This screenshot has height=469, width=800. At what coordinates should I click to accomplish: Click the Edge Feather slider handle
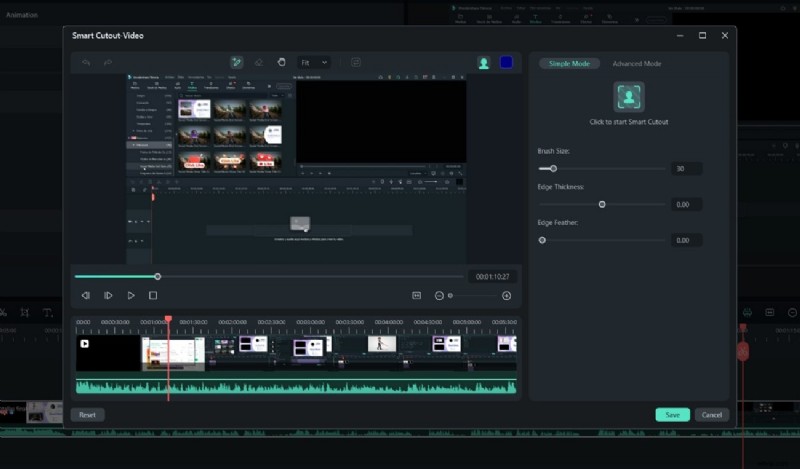(x=542, y=240)
